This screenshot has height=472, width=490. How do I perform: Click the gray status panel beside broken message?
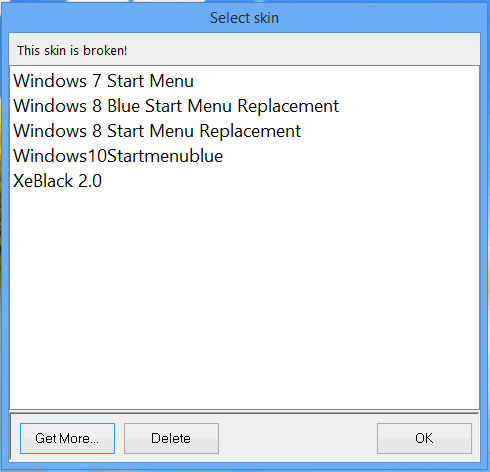[303, 49]
